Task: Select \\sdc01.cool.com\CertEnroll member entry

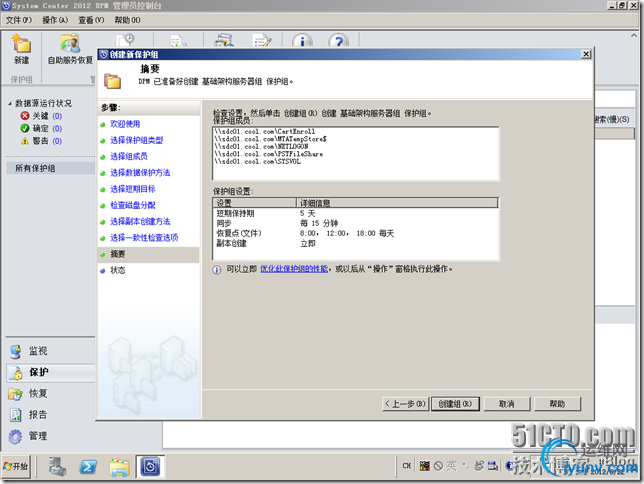Action: [264, 131]
